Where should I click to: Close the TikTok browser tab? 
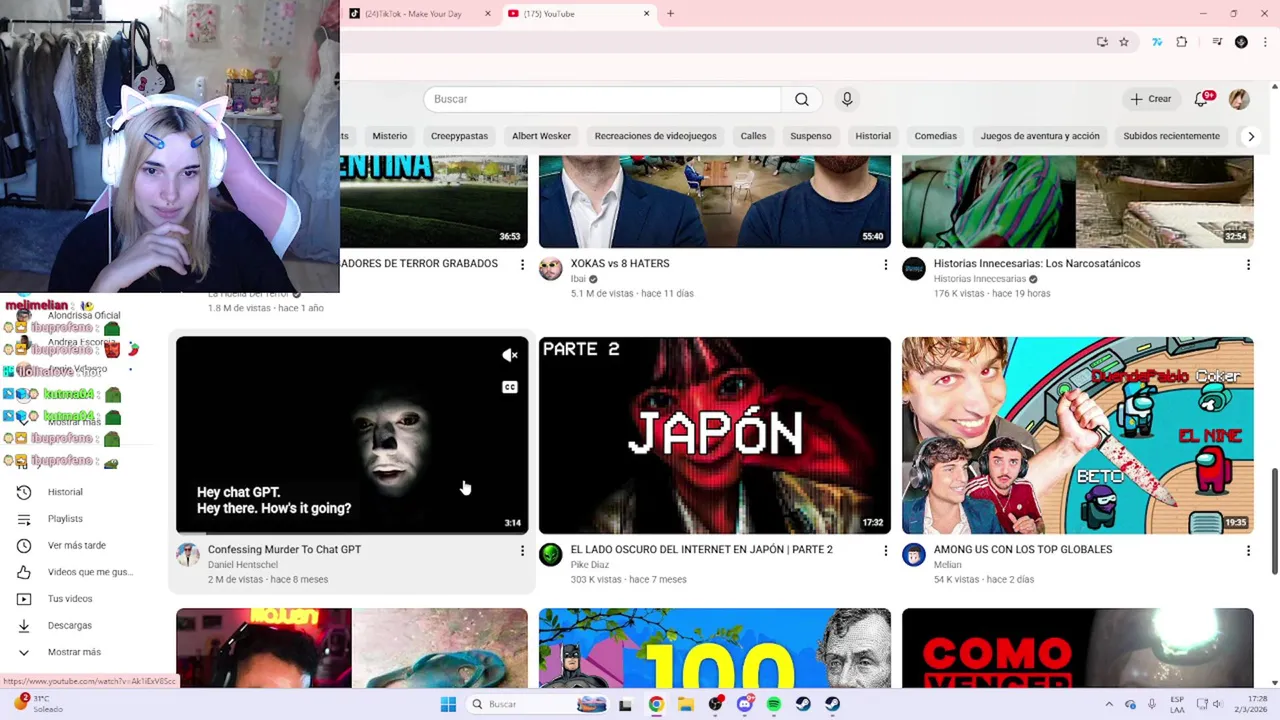click(488, 14)
